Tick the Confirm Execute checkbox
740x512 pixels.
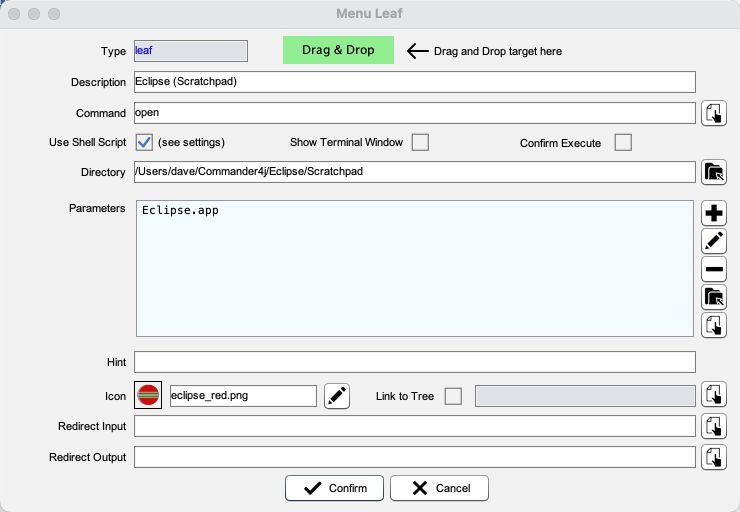tap(623, 142)
